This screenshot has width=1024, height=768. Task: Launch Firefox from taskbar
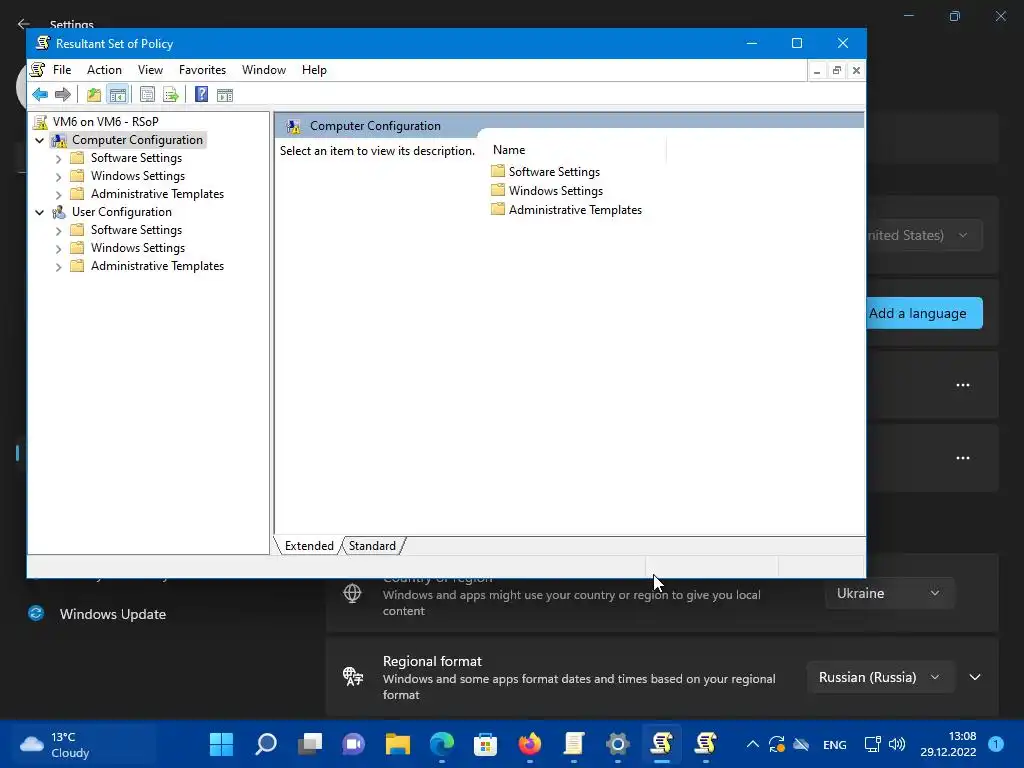point(530,744)
